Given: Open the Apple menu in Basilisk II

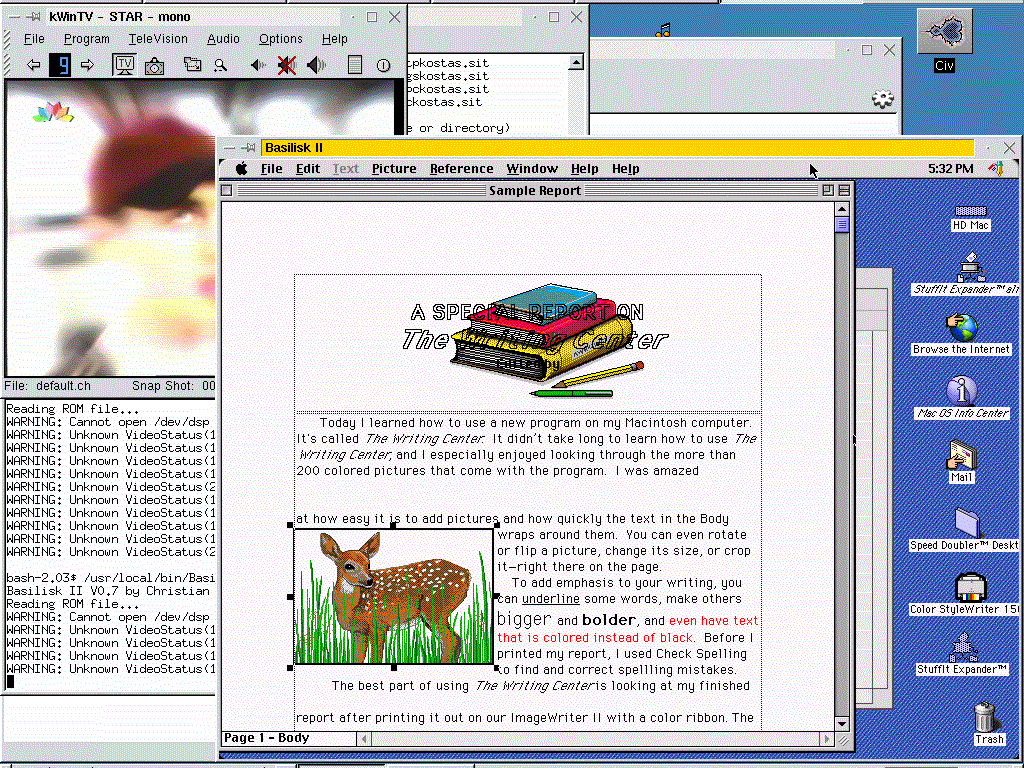Looking at the screenshot, I should (x=241, y=168).
